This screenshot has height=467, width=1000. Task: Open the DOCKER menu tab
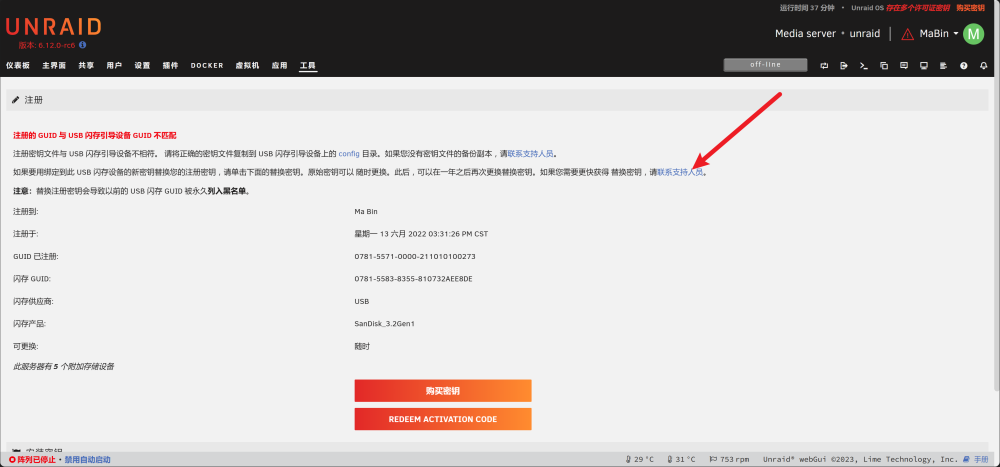click(x=207, y=65)
